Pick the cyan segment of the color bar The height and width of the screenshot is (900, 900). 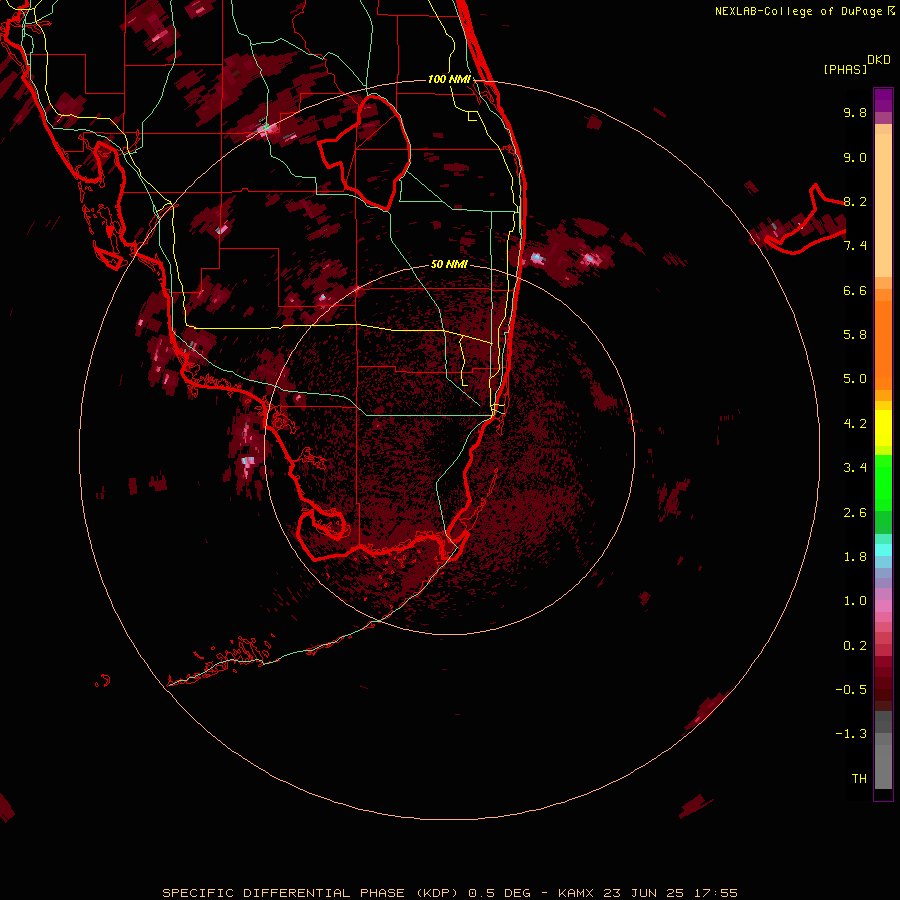(x=883, y=550)
